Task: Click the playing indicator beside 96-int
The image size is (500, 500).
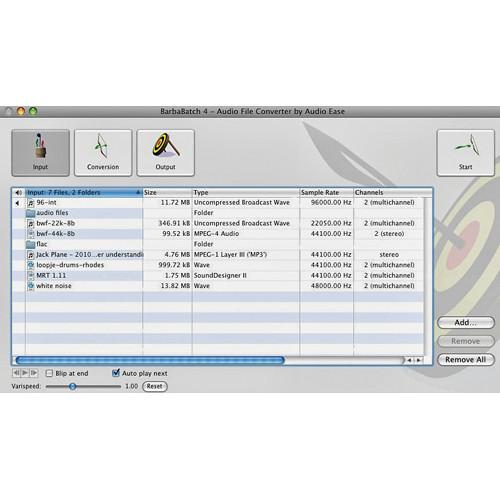Action: tap(17, 203)
